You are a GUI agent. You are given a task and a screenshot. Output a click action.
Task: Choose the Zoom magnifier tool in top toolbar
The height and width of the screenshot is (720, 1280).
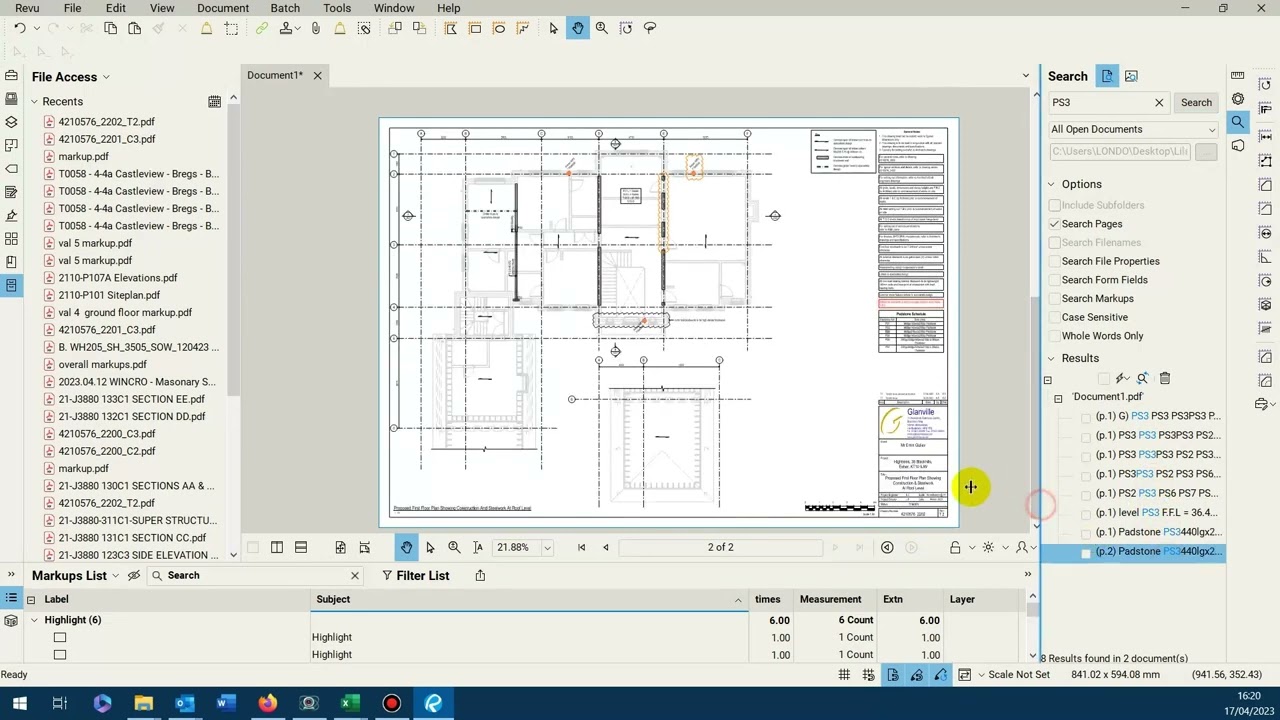[x=602, y=28]
